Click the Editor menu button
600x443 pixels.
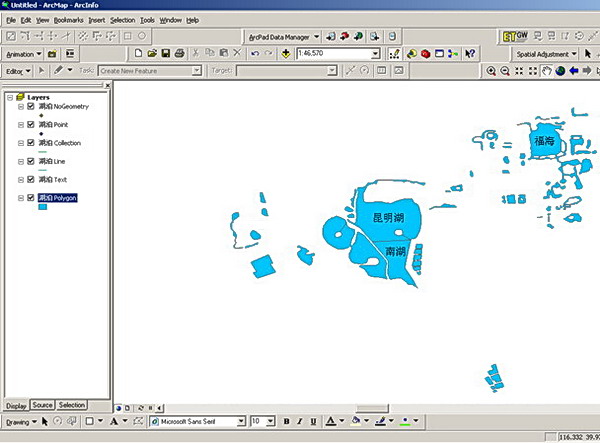pos(16,71)
